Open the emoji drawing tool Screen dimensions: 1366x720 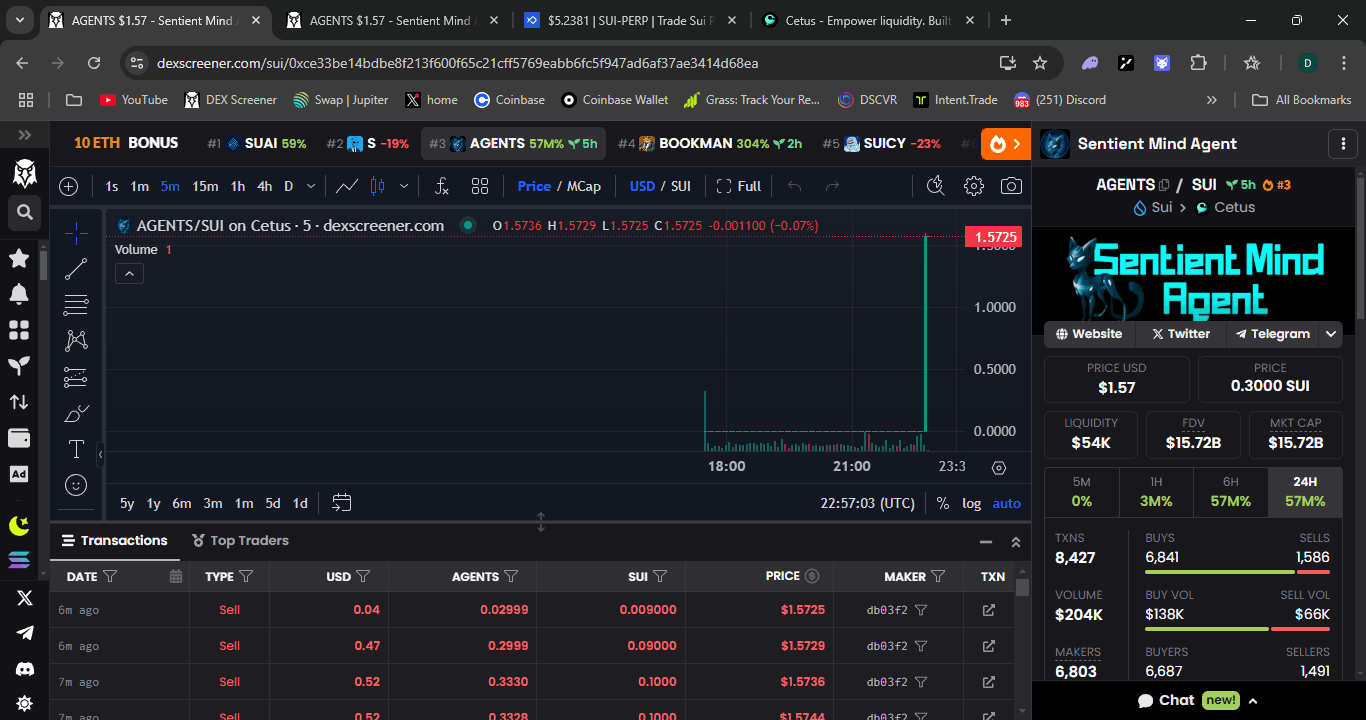76,485
